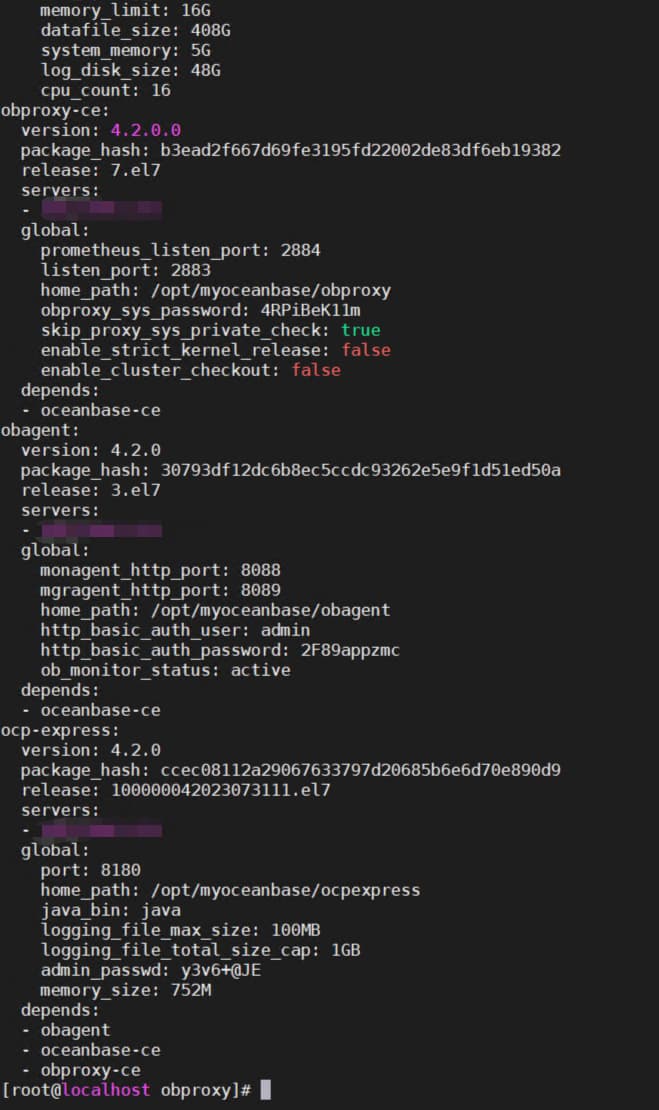Click the http_basic_auth_password value 2F89appzmc
Viewport: 659px width, 1110px height.
350,650
